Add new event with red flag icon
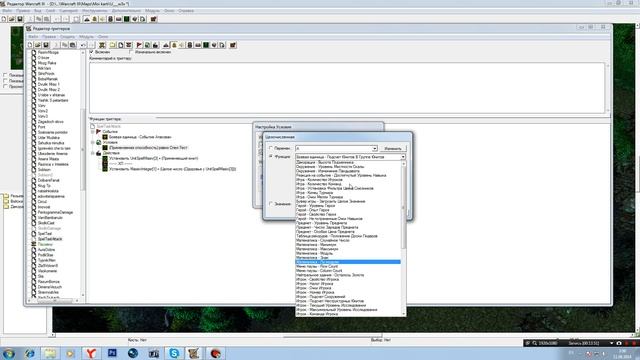Image resolution: width=640 pixels, height=360 pixels. coord(139,45)
